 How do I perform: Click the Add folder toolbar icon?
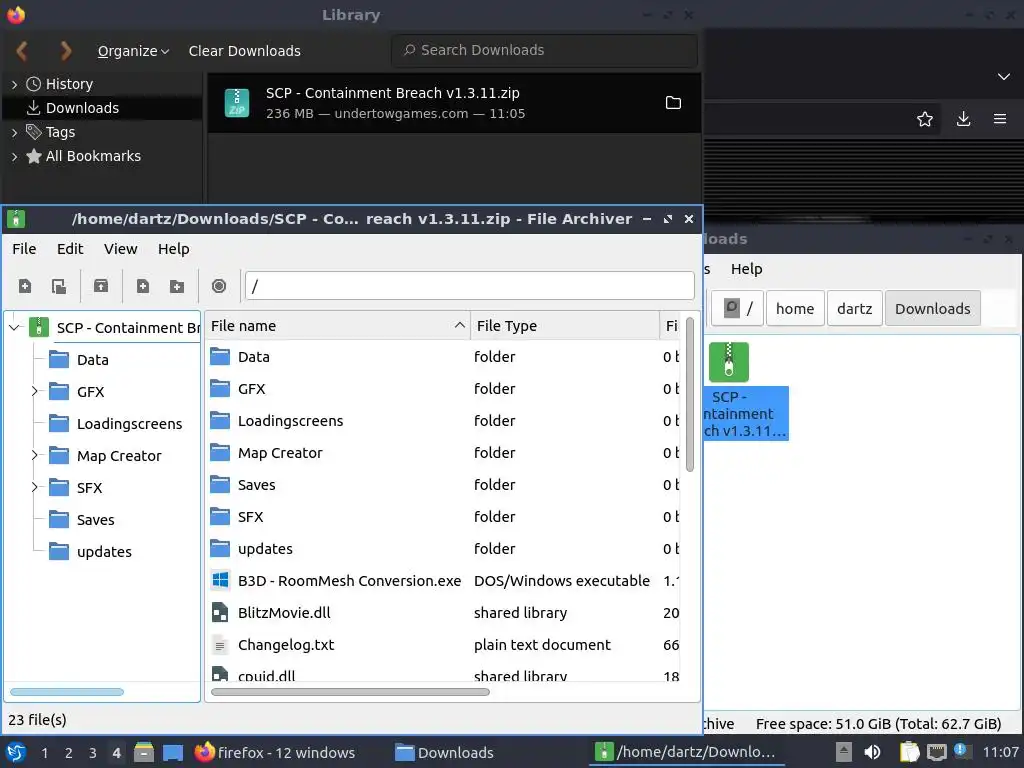click(176, 286)
